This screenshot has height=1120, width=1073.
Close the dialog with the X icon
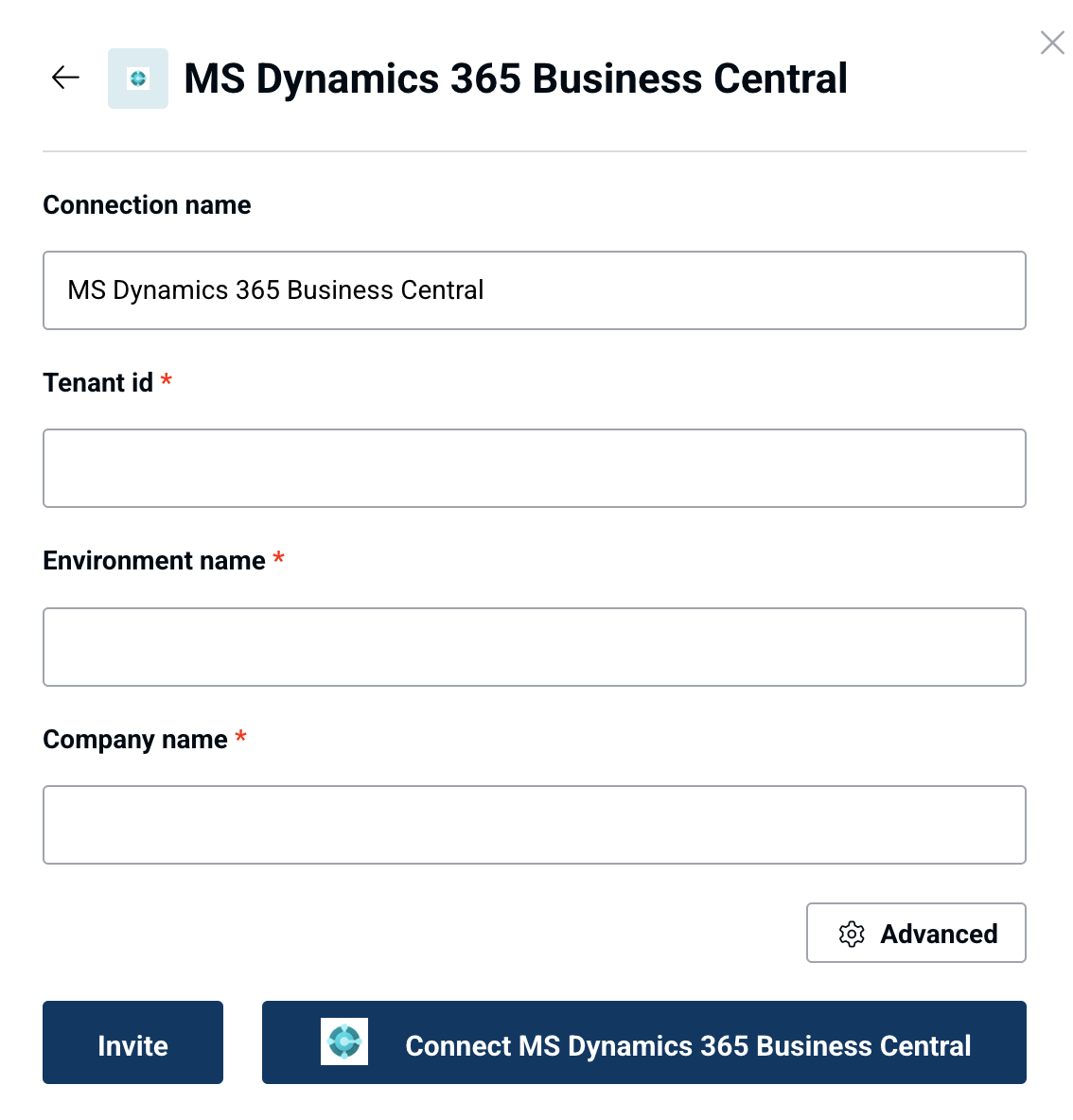point(1051,43)
